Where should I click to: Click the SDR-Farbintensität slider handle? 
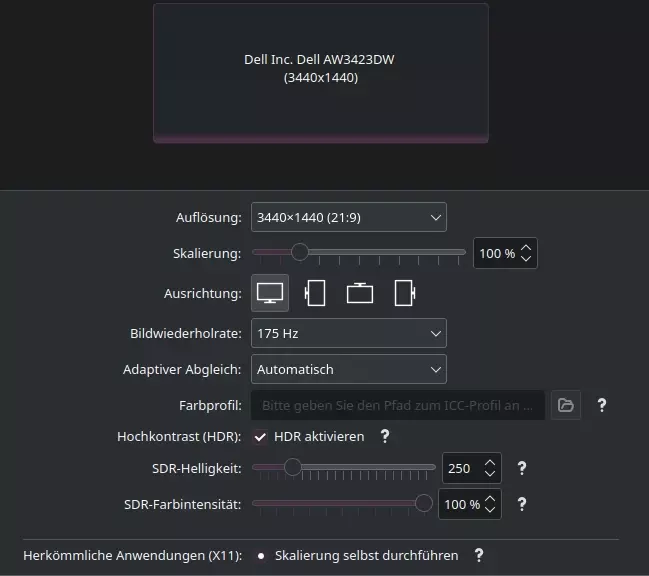pyautogui.click(x=423, y=503)
